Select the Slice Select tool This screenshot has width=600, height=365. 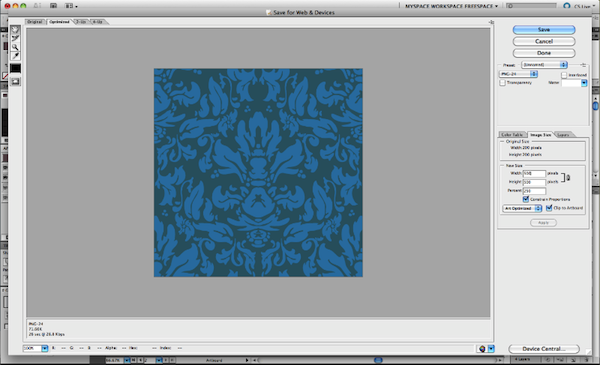[x=15, y=38]
